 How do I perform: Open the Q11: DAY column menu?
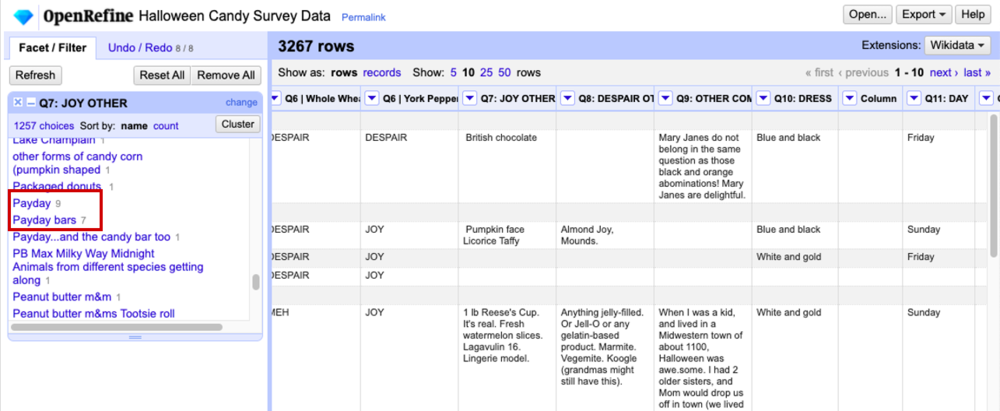click(x=914, y=98)
